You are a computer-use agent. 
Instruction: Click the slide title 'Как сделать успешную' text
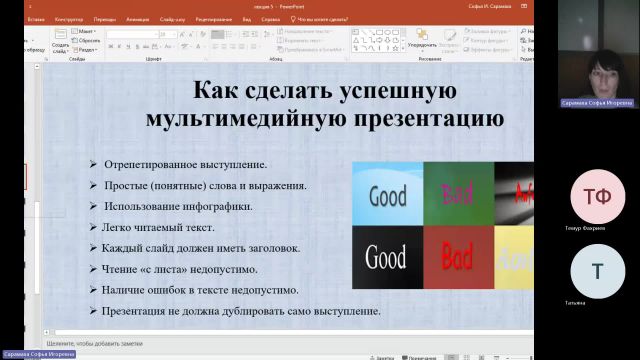pos(325,90)
